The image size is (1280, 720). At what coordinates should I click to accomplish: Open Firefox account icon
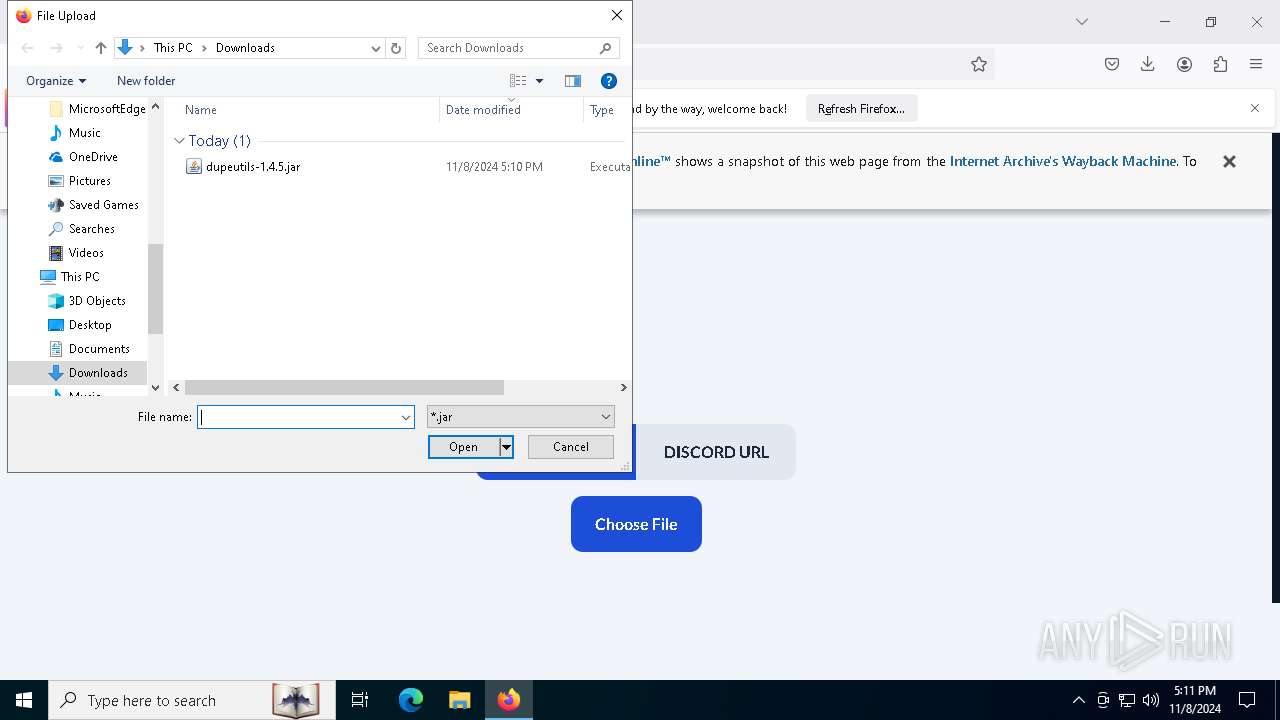point(1184,64)
